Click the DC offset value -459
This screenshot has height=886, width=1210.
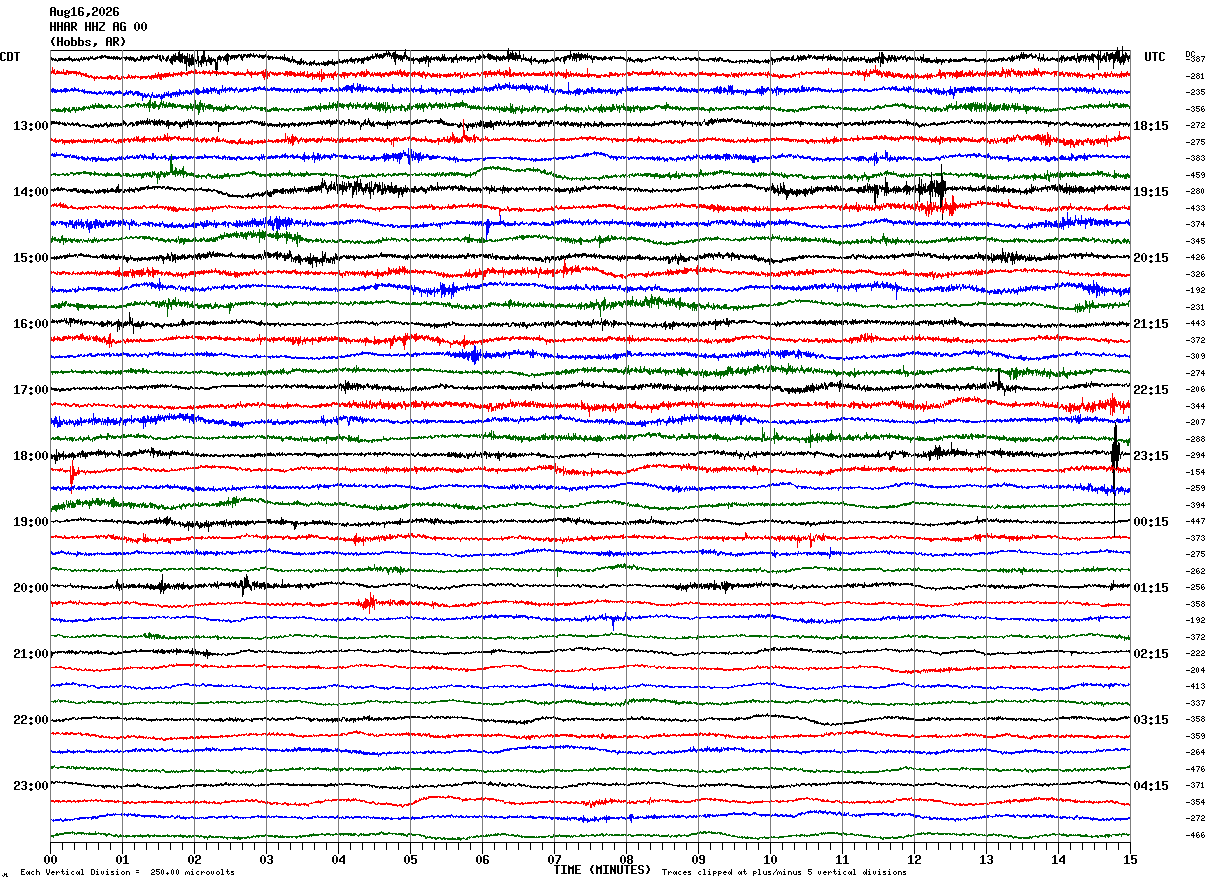pyautogui.click(x=1195, y=175)
